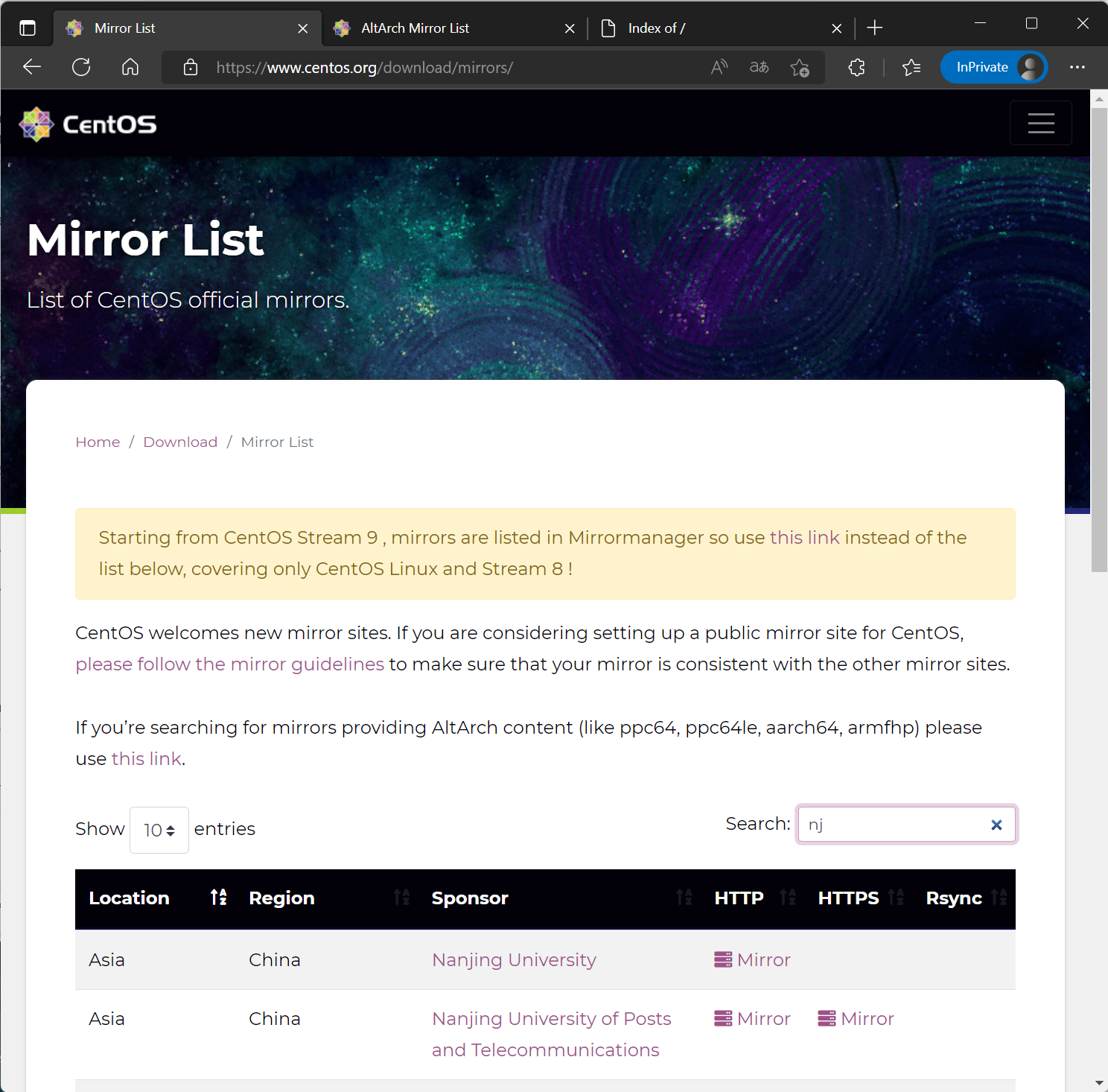Sort the table by Region
1108x1092 pixels.
pyautogui.click(x=327, y=898)
